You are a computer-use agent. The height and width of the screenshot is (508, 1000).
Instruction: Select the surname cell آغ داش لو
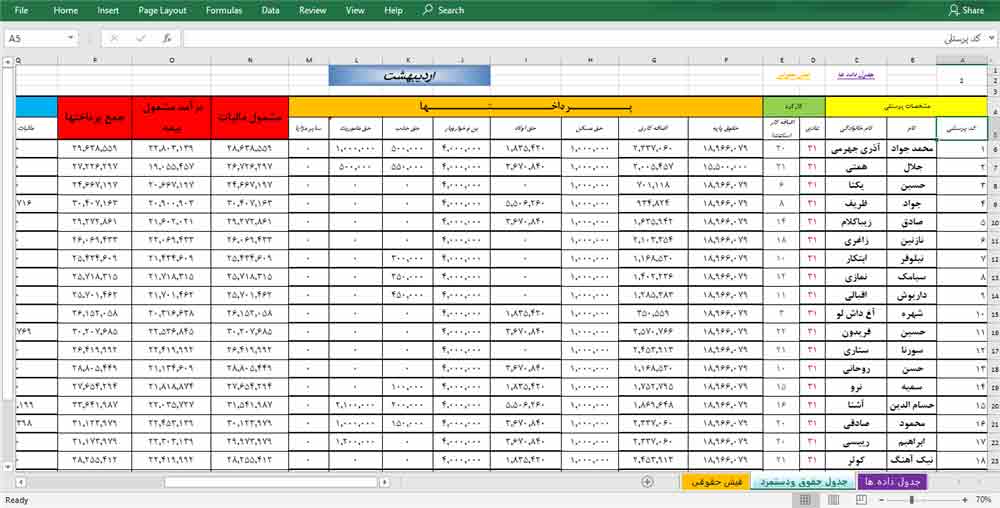[x=857, y=314]
